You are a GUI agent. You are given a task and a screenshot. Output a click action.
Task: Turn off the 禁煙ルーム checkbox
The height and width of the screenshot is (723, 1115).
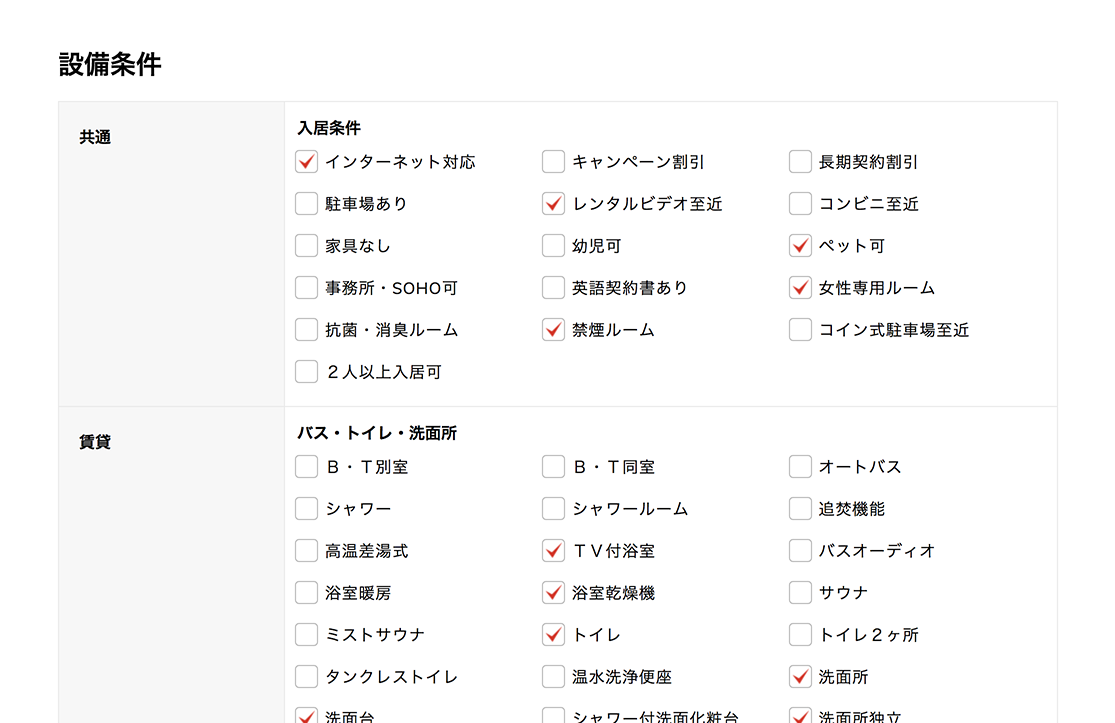(x=554, y=330)
